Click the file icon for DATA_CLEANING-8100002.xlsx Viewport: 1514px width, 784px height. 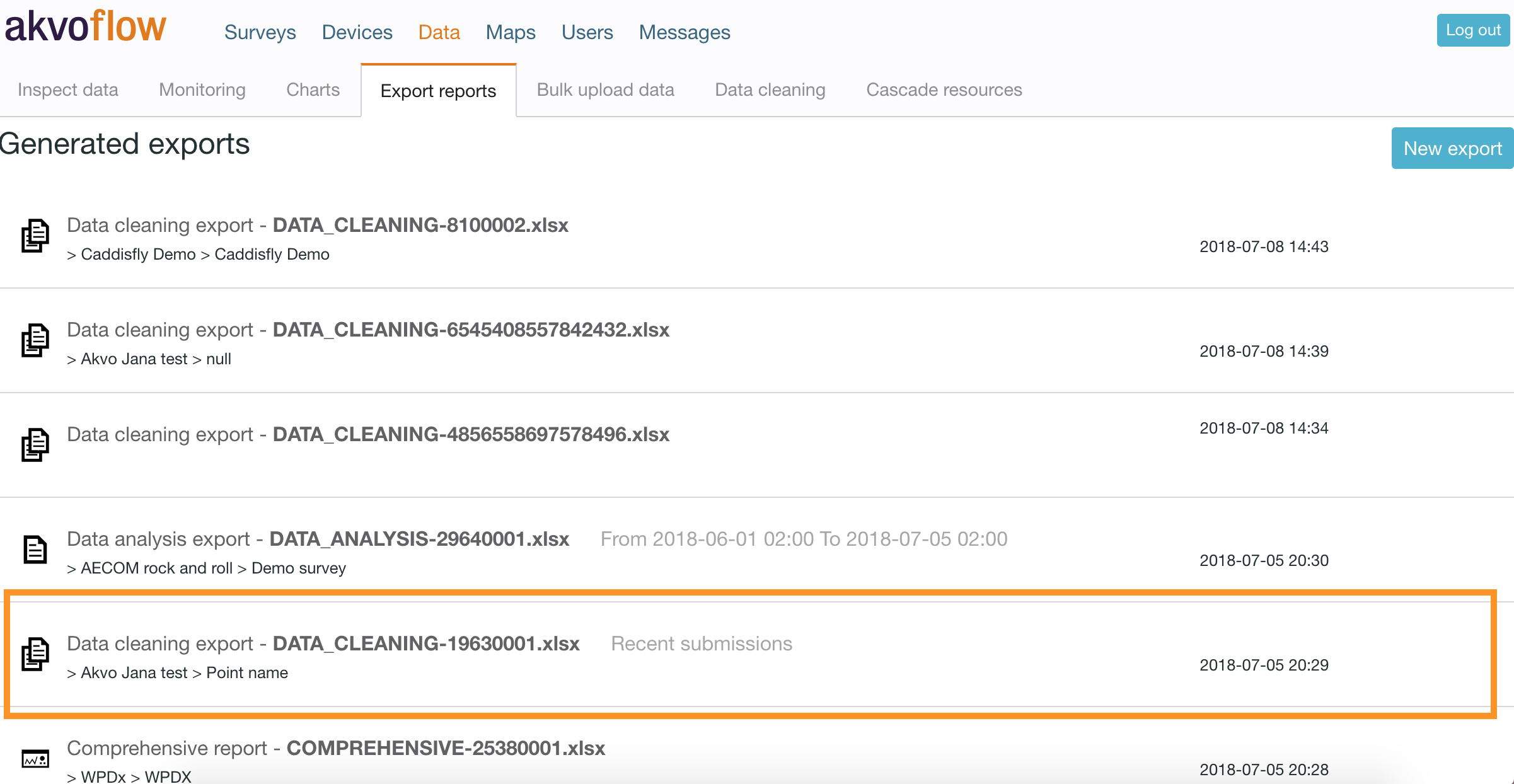[x=35, y=236]
